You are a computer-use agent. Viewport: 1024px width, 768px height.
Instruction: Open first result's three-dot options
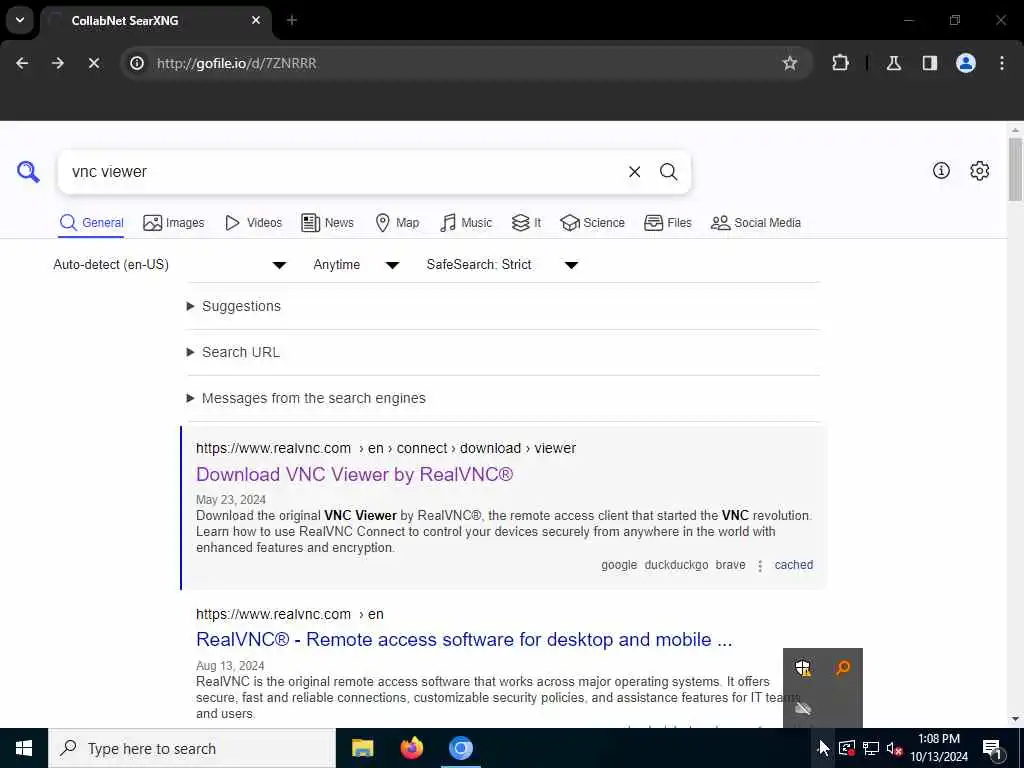point(760,566)
